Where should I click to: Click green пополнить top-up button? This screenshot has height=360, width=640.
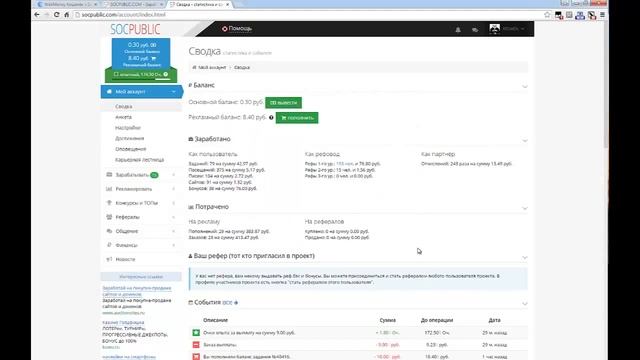(297, 118)
